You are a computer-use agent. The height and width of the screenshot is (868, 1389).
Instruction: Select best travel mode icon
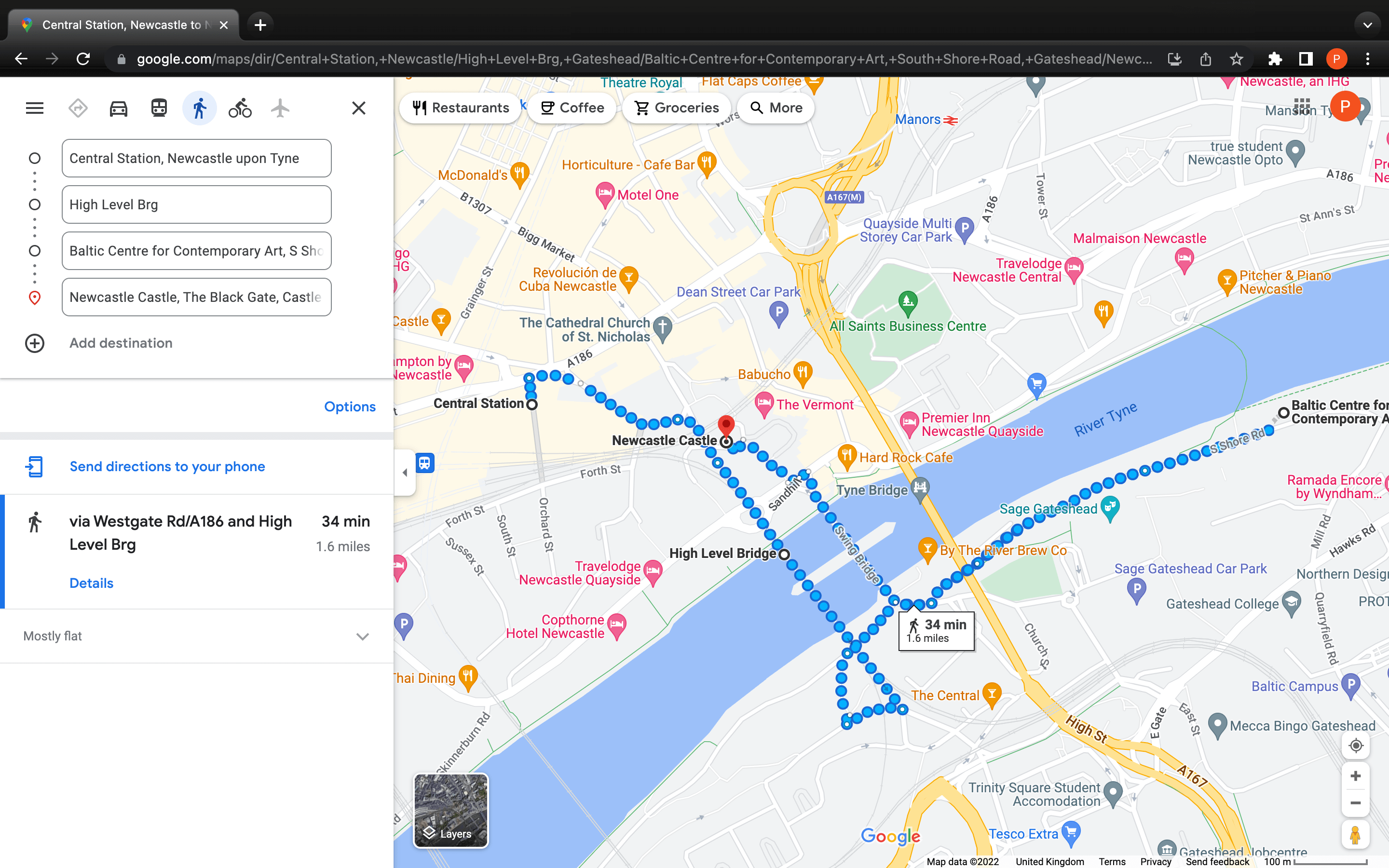click(x=78, y=108)
